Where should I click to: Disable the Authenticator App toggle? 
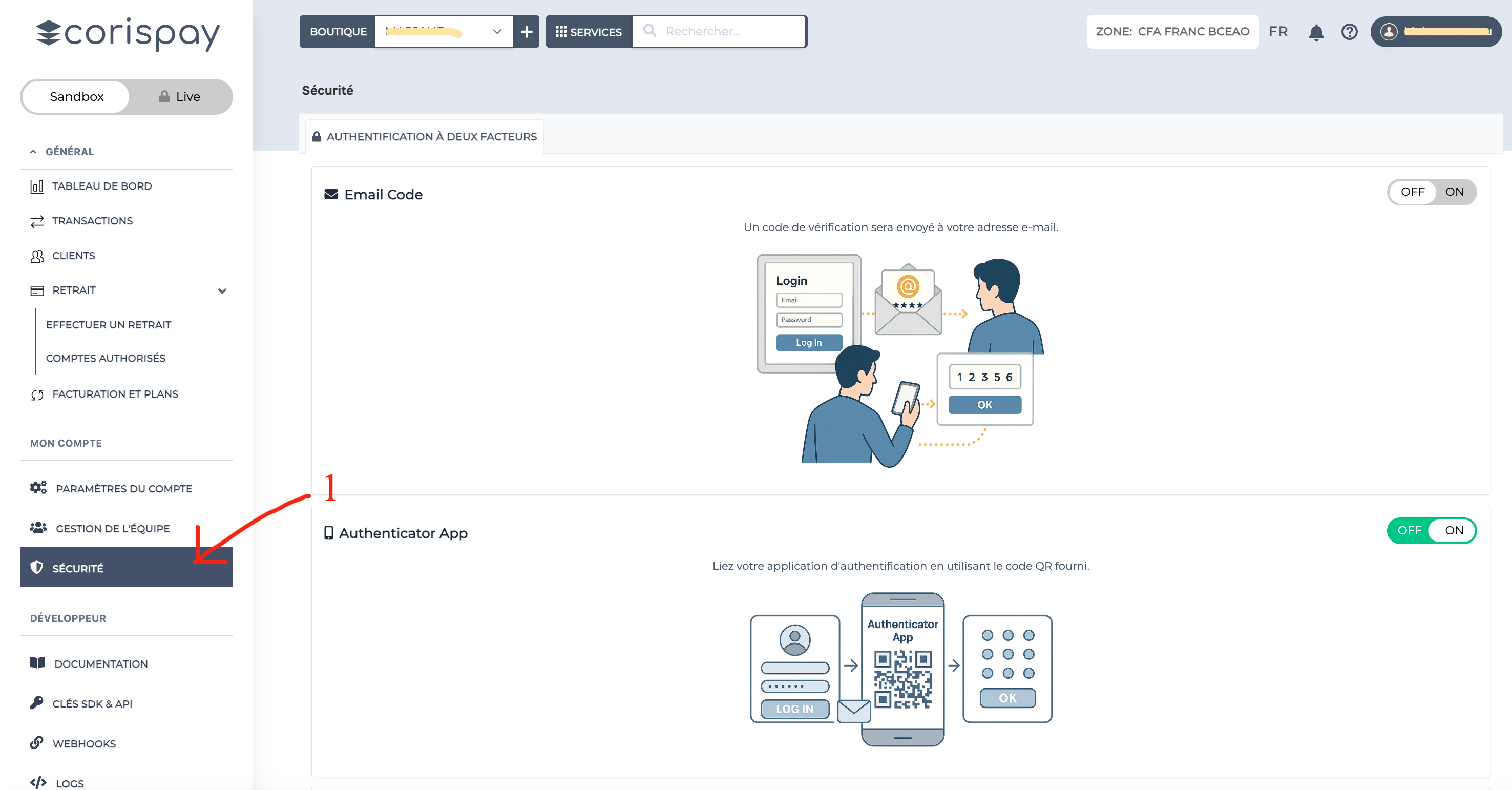pos(1411,531)
